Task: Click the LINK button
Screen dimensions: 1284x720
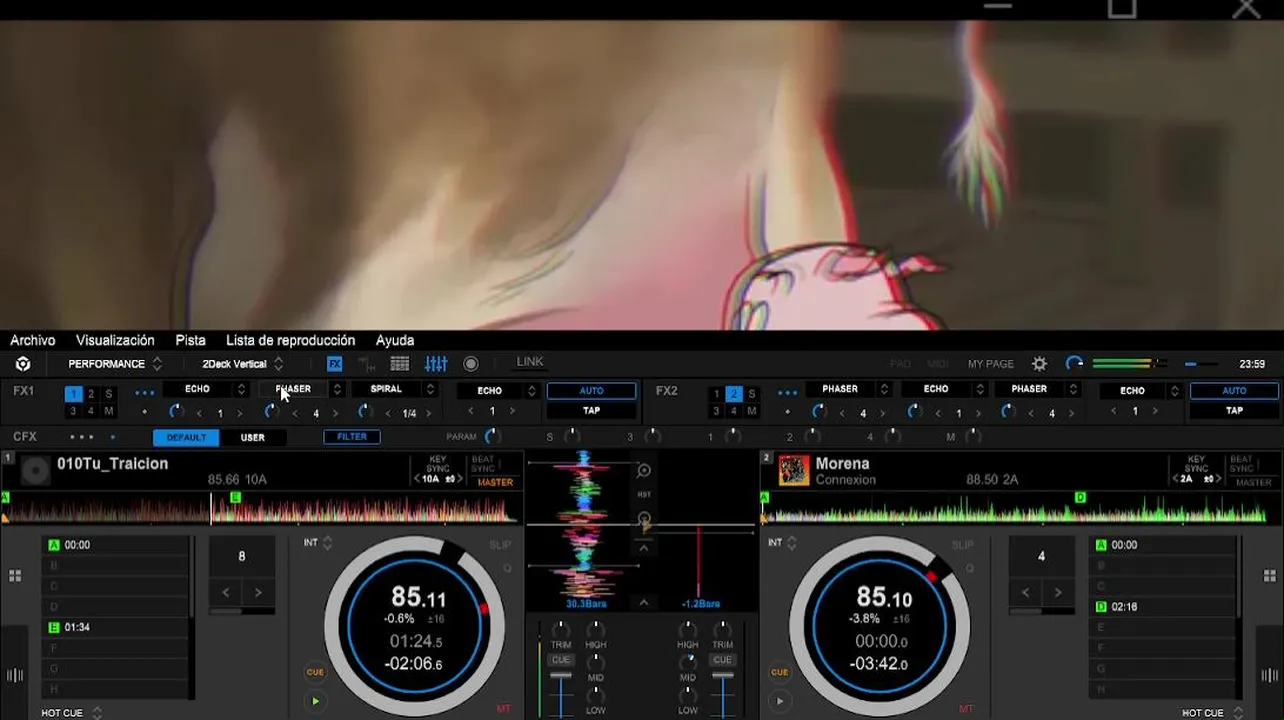Action: pyautogui.click(x=530, y=363)
